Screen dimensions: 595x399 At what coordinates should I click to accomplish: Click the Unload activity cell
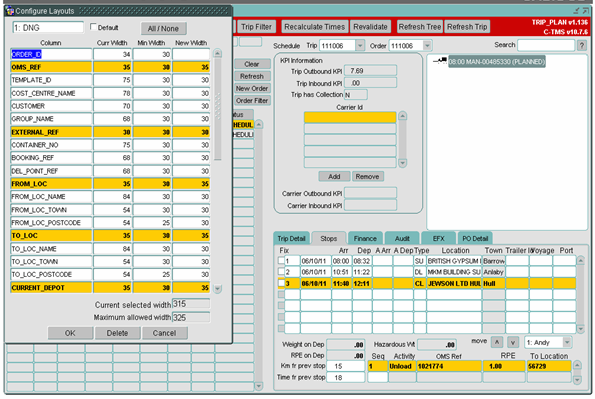(402, 366)
